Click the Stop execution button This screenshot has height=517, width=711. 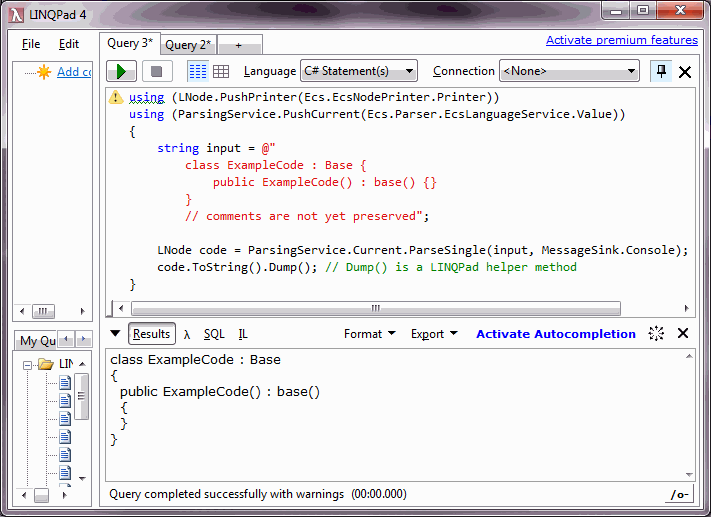click(x=156, y=71)
